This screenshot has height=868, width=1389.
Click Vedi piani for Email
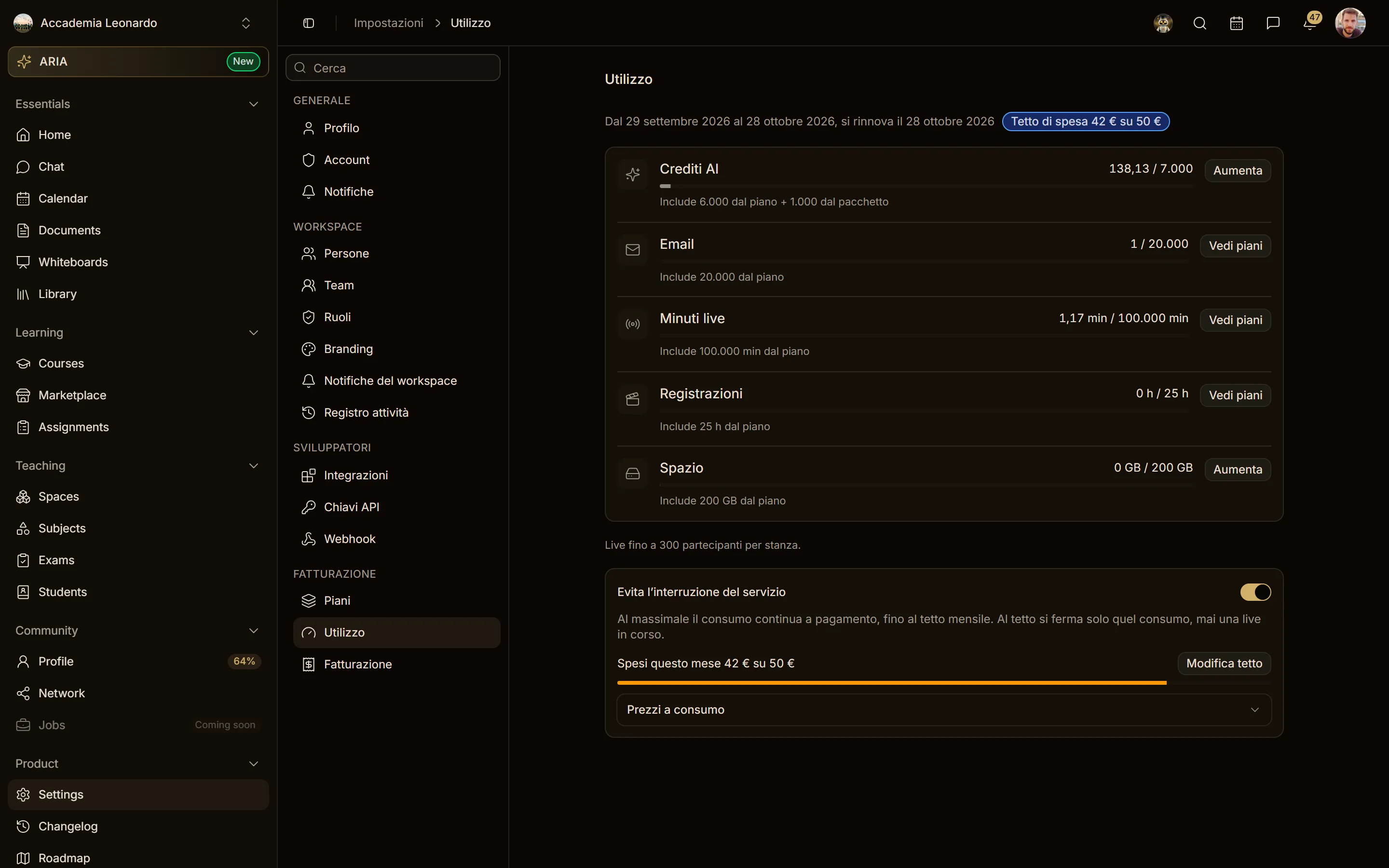coord(1235,246)
